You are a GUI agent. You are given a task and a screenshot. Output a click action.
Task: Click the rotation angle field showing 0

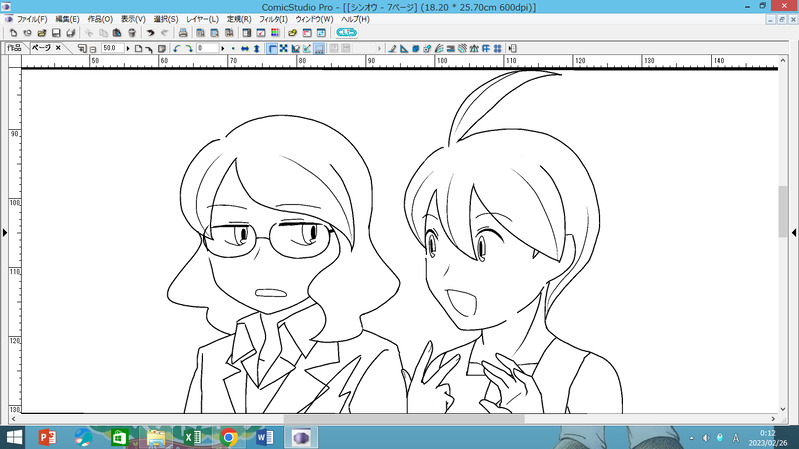tap(208, 48)
